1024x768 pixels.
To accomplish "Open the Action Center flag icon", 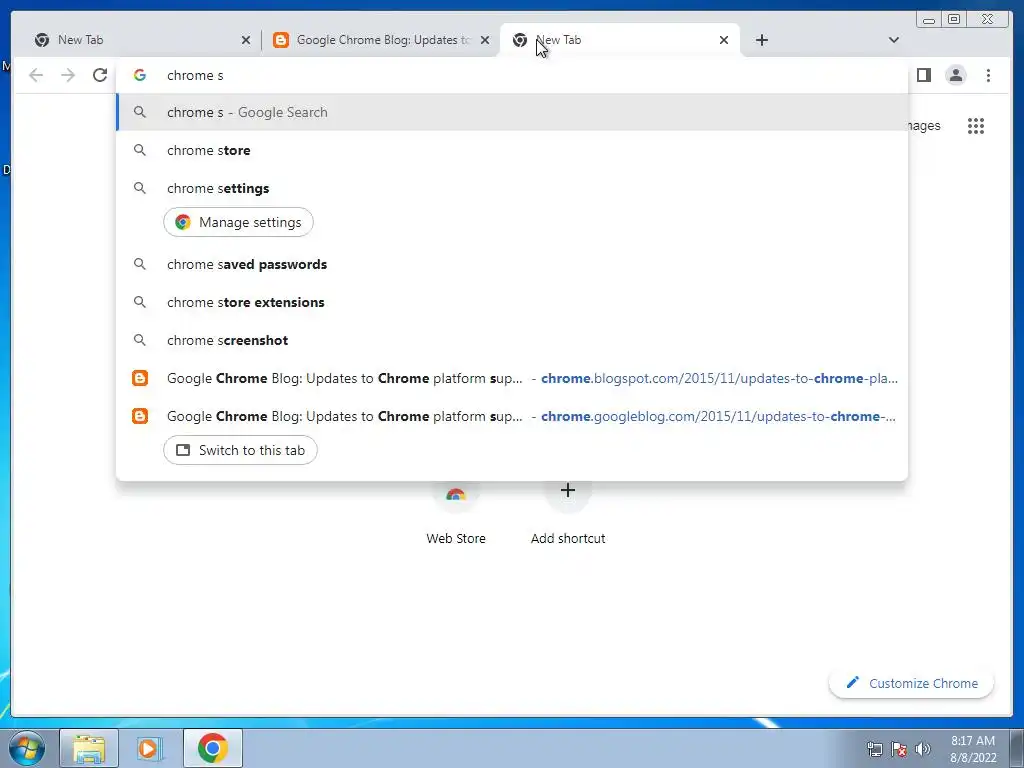I will point(899,749).
